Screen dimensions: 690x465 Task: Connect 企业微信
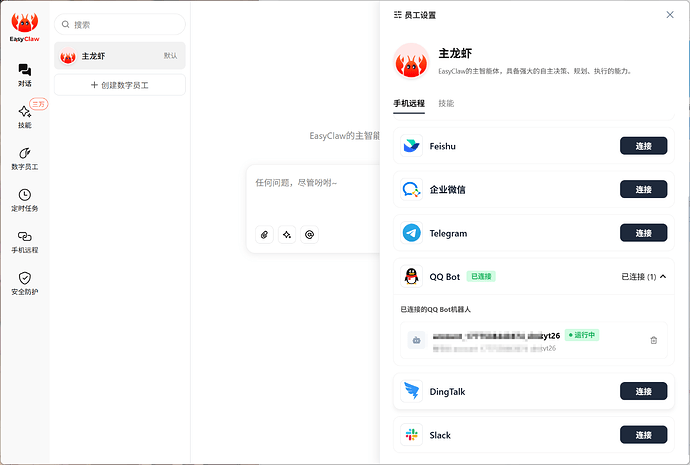(643, 189)
